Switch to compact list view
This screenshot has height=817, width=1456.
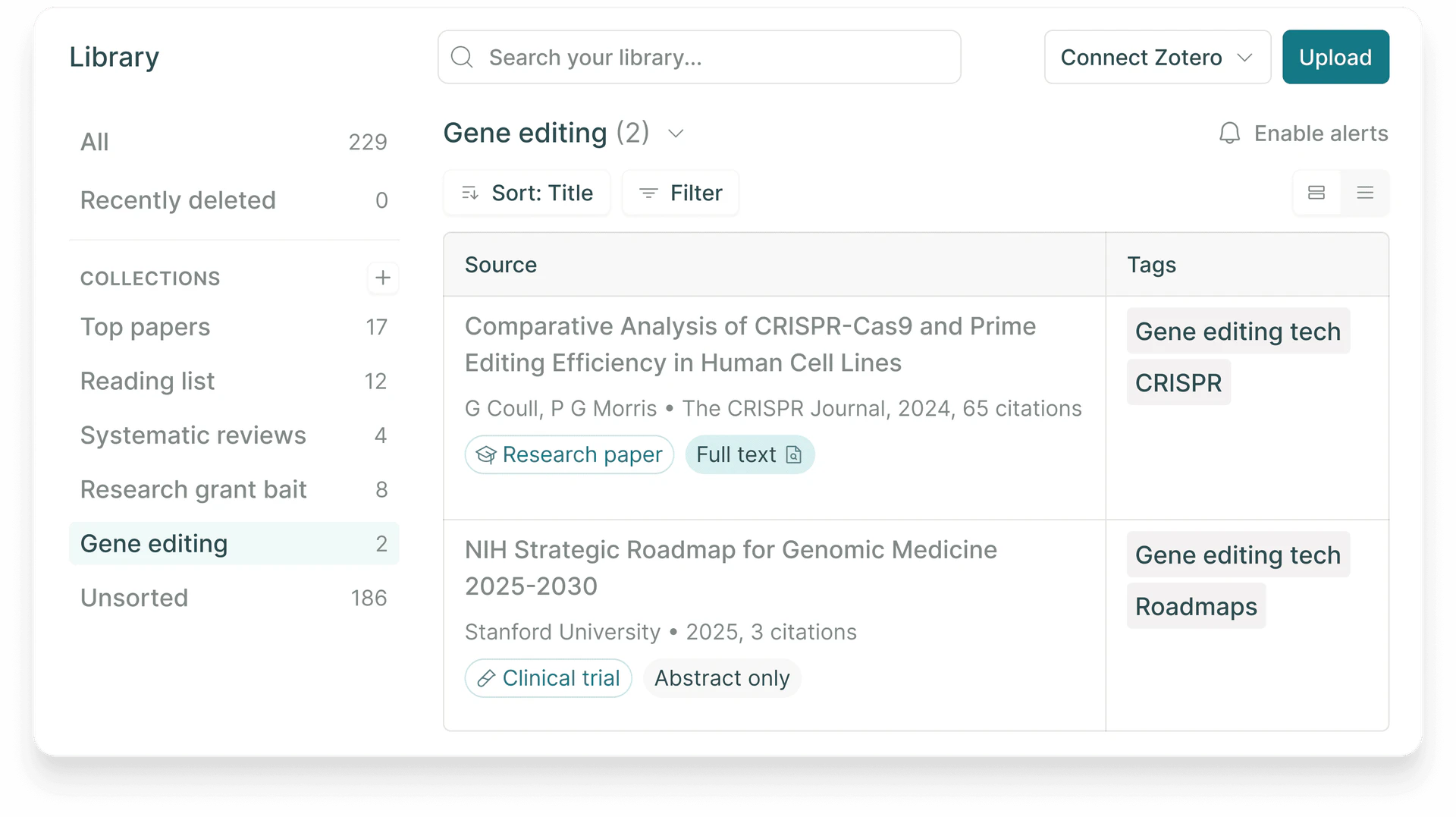1365,193
